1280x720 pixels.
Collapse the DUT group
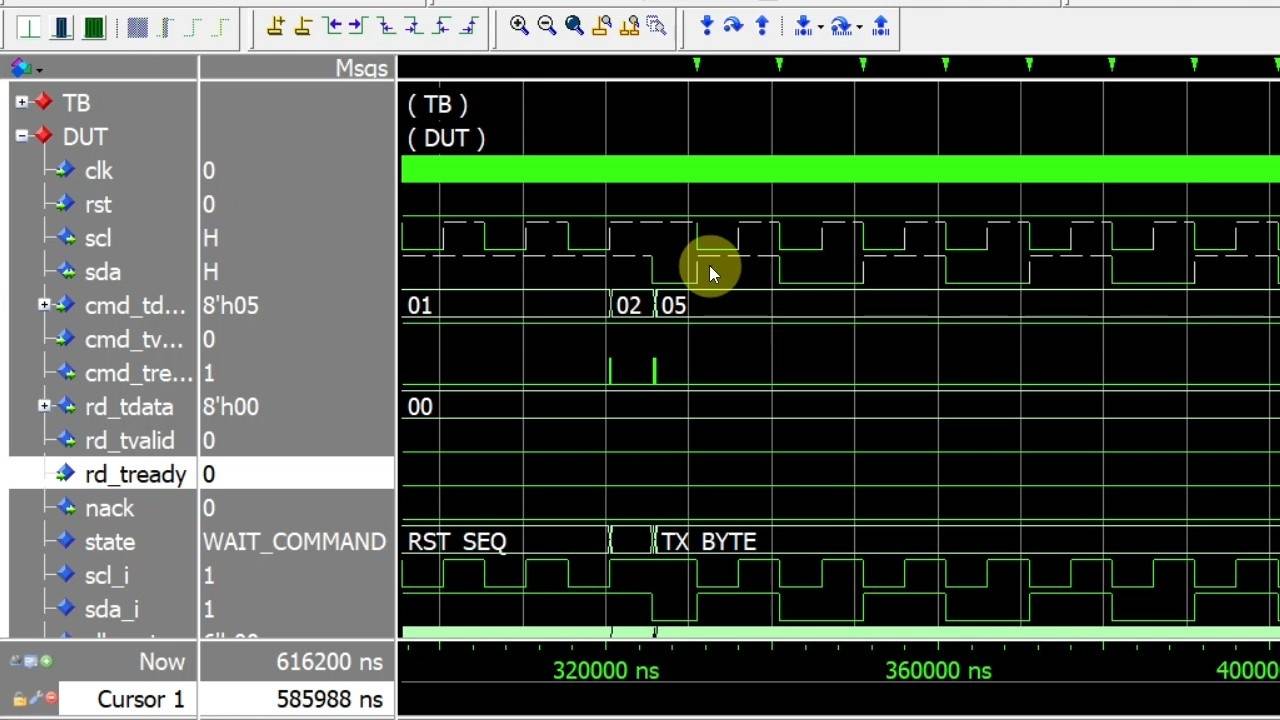[x=22, y=136]
